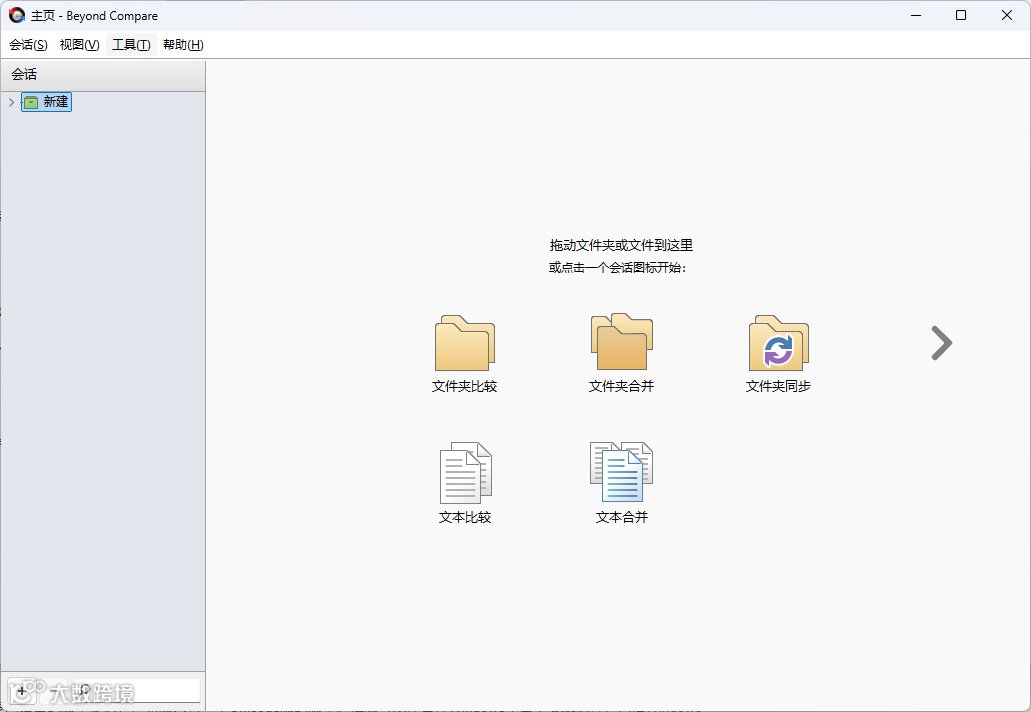Focus the session search field

(137, 691)
